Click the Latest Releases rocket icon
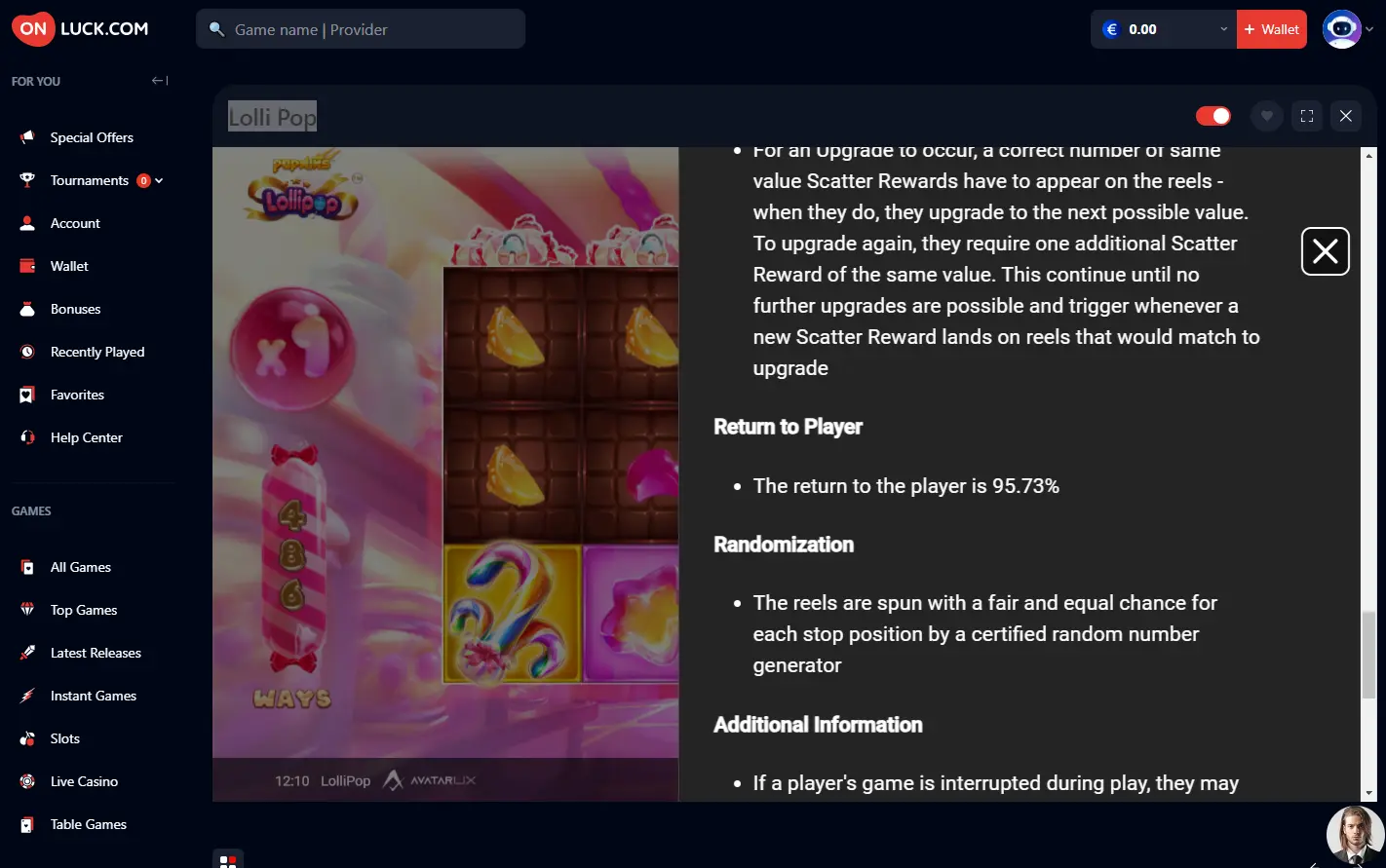 click(x=27, y=653)
